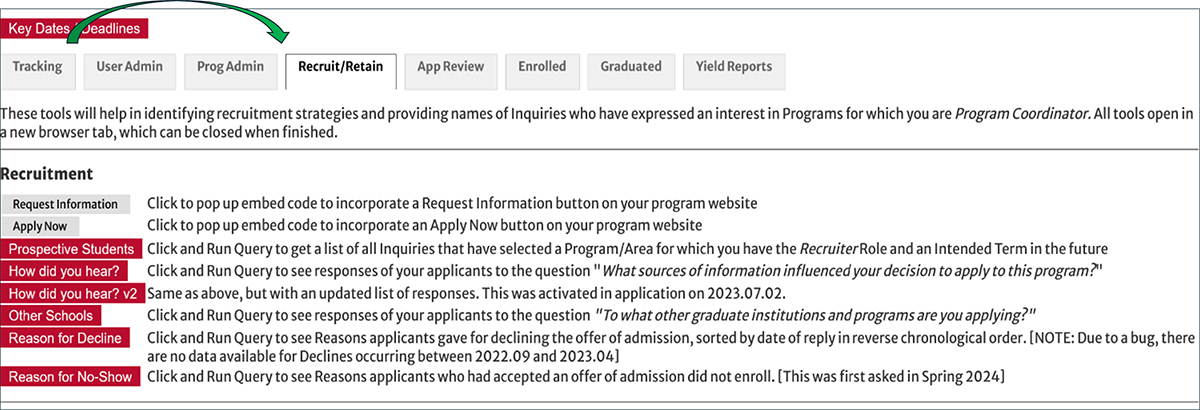Click the How did you hear? v2 button
The width and height of the screenshot is (1200, 410).
coord(72,294)
